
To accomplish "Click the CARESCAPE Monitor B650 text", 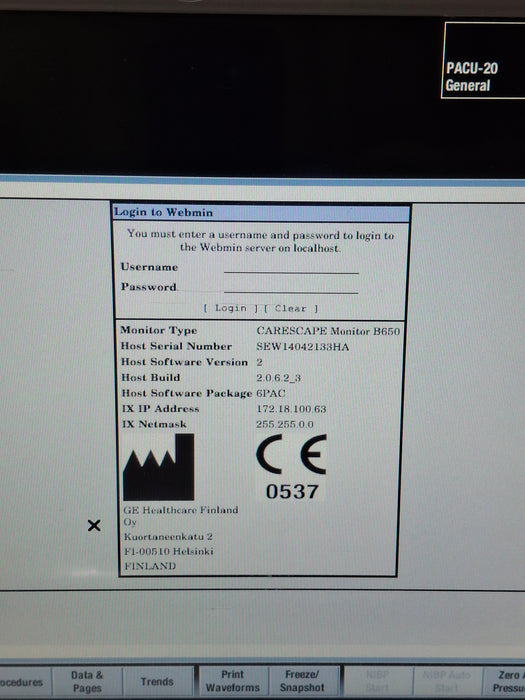I will 328,331.
